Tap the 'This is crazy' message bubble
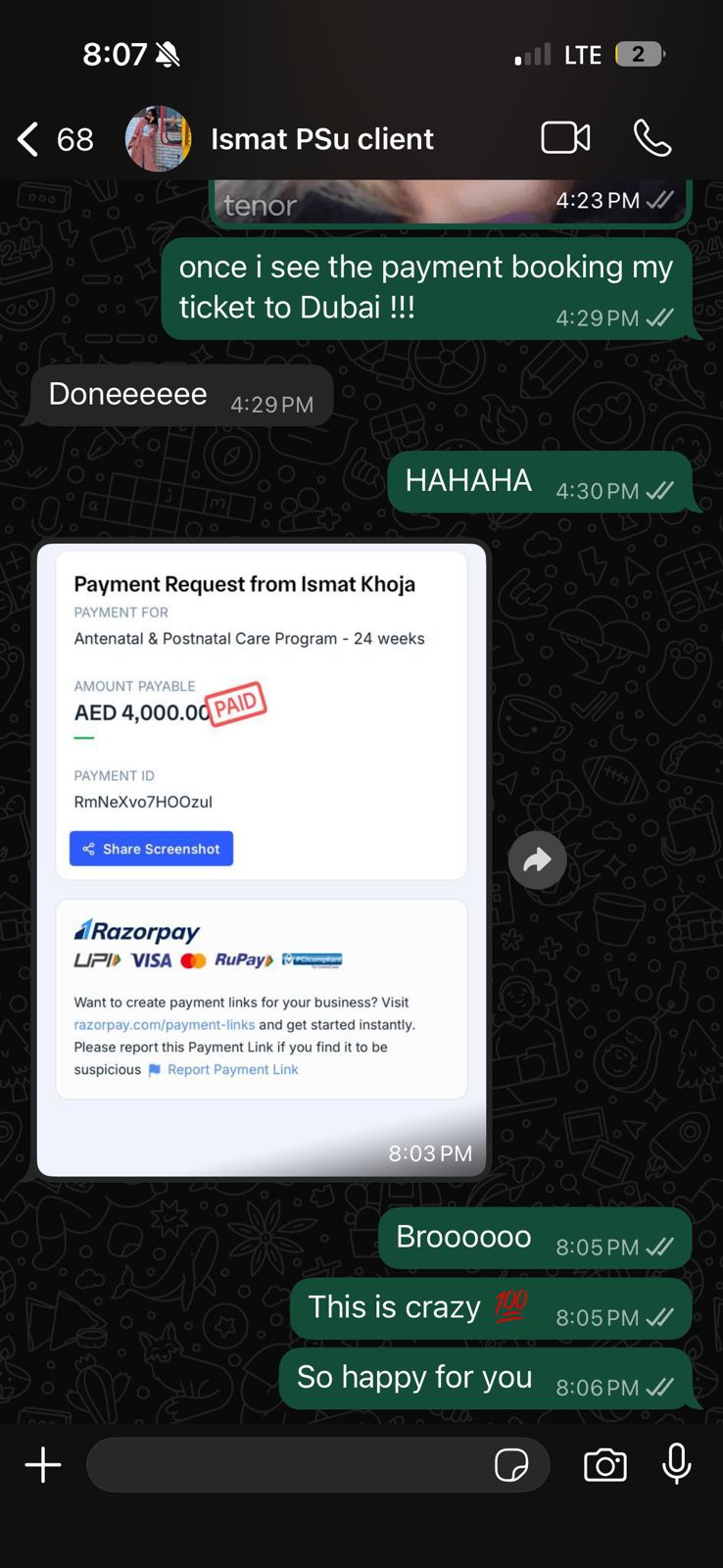This screenshot has width=723, height=1568. coord(491,1308)
